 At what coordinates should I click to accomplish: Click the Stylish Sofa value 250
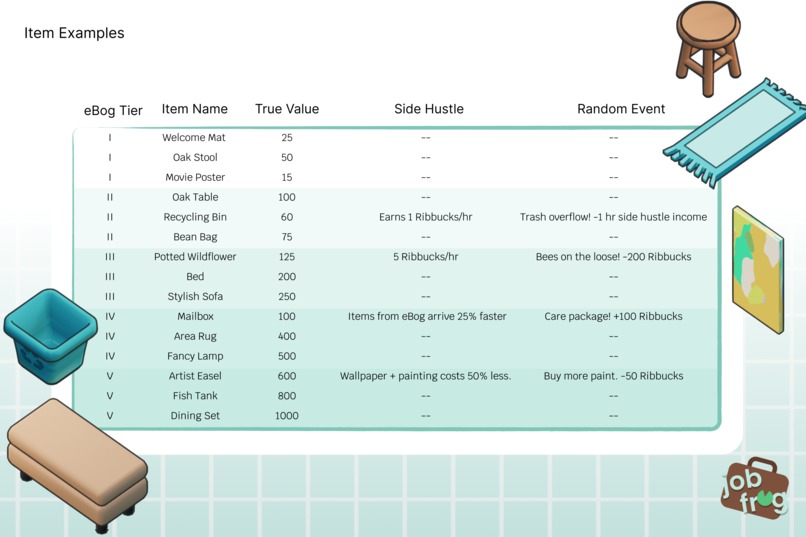pos(287,297)
